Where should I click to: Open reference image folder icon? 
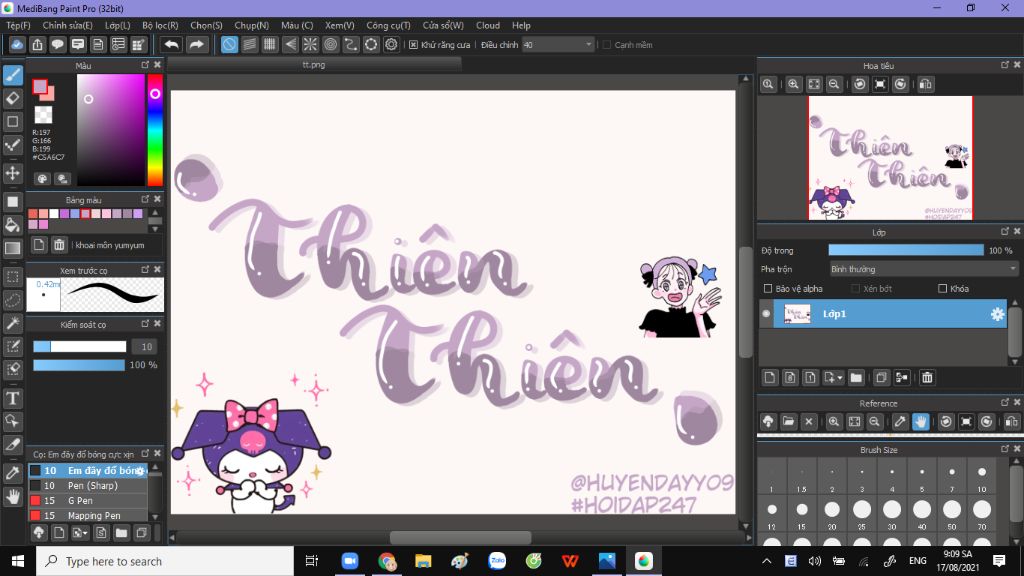pyautogui.click(x=788, y=422)
